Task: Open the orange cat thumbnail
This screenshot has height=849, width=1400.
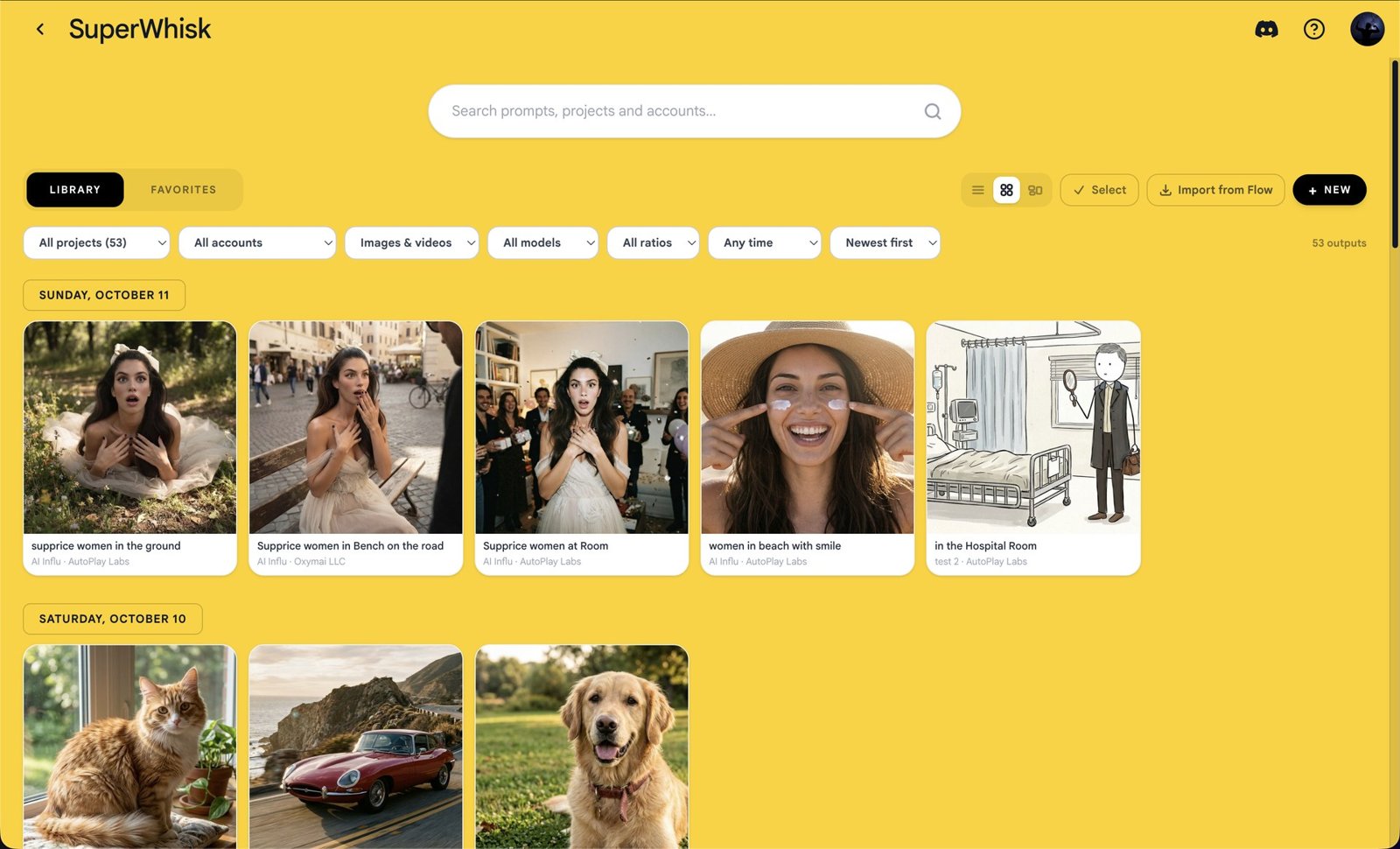Action: (129, 747)
